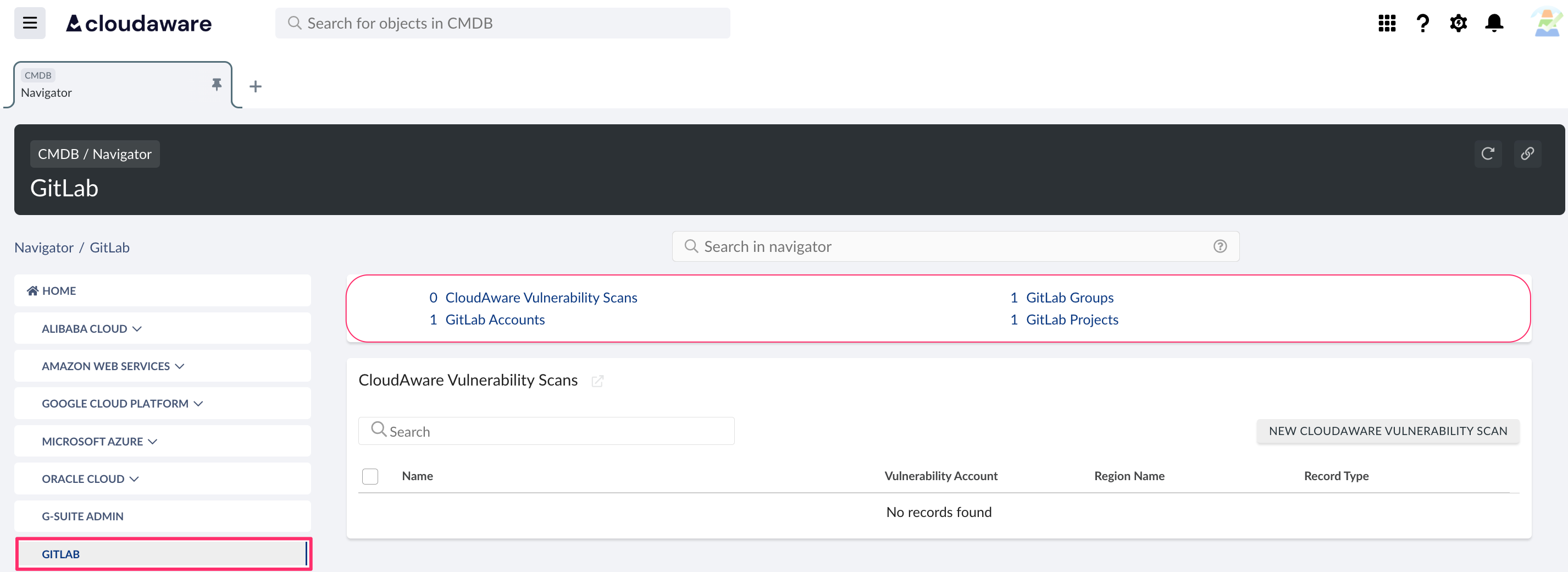Focus the Vulnerability Scans search field

tap(546, 431)
